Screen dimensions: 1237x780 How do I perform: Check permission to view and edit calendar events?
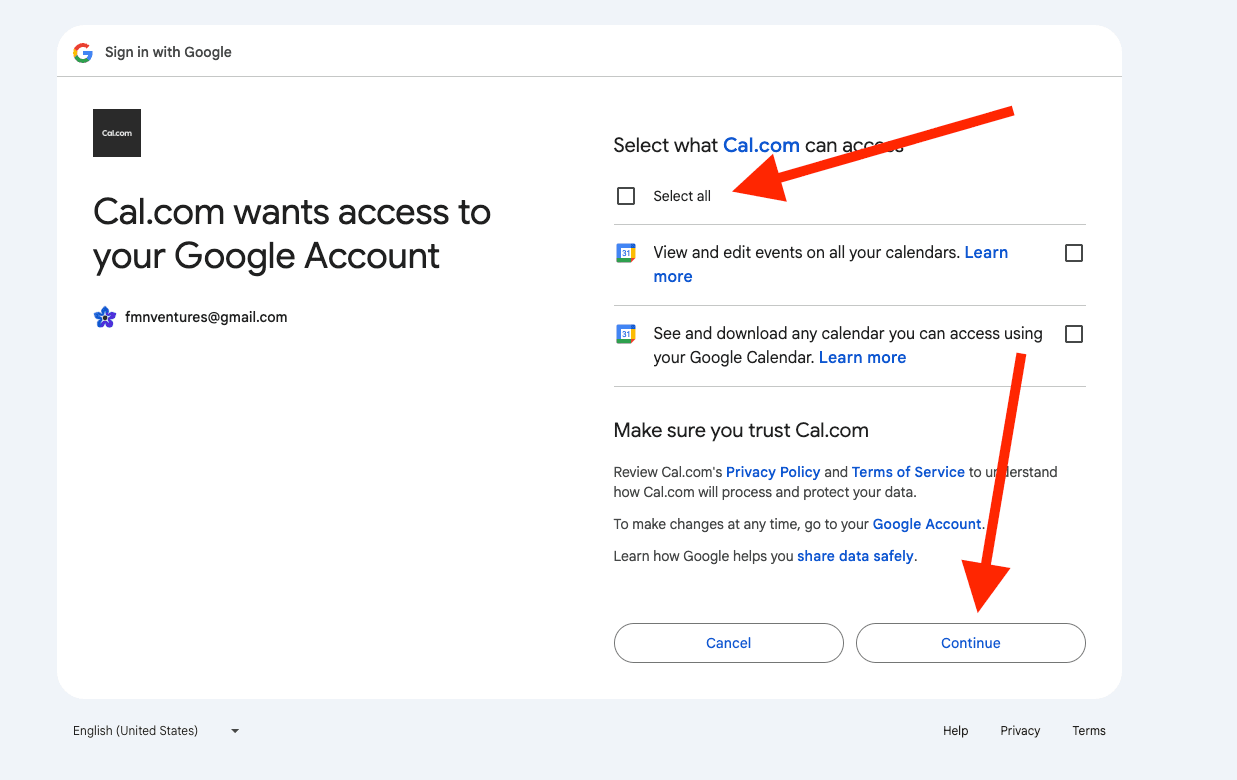coord(1073,252)
